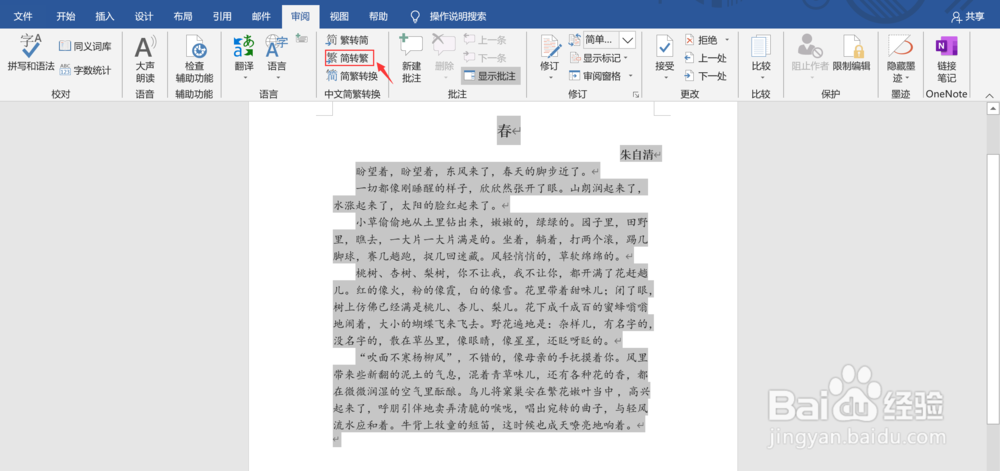Switch to the 帮助 tab
The width and height of the screenshot is (1000, 471).
point(378,17)
